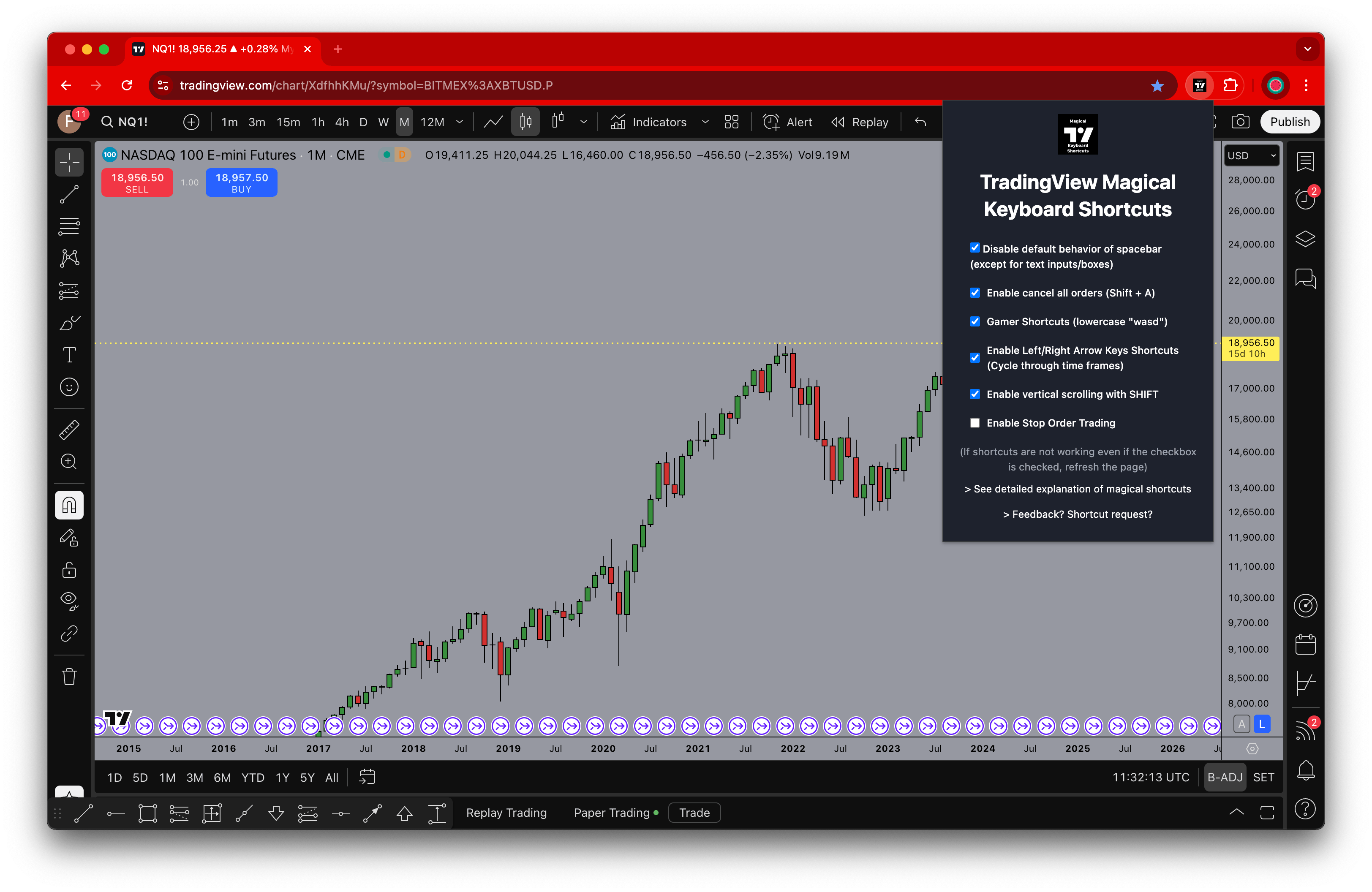Take a chart snapshot with camera

coord(1240,122)
